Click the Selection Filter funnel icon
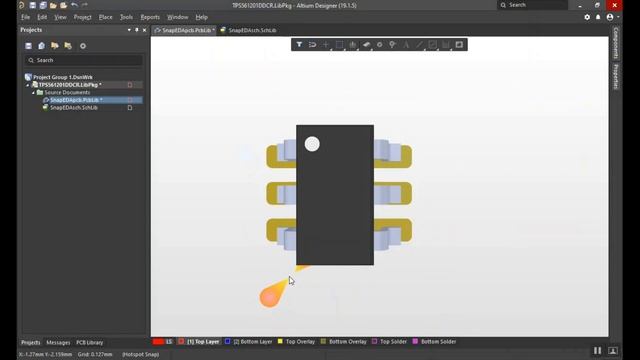 pos(299,44)
